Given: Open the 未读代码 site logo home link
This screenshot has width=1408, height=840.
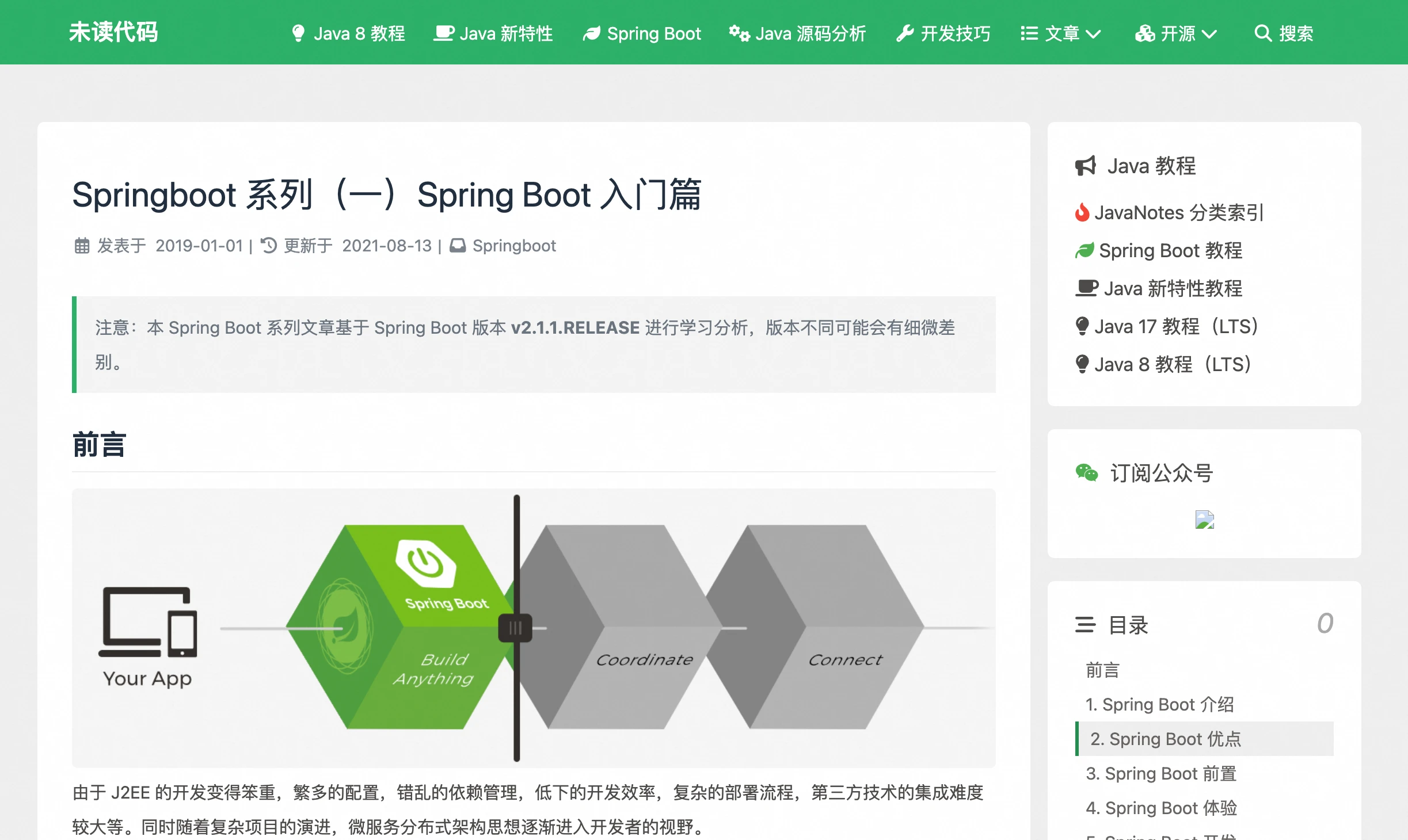Looking at the screenshot, I should coord(113,33).
